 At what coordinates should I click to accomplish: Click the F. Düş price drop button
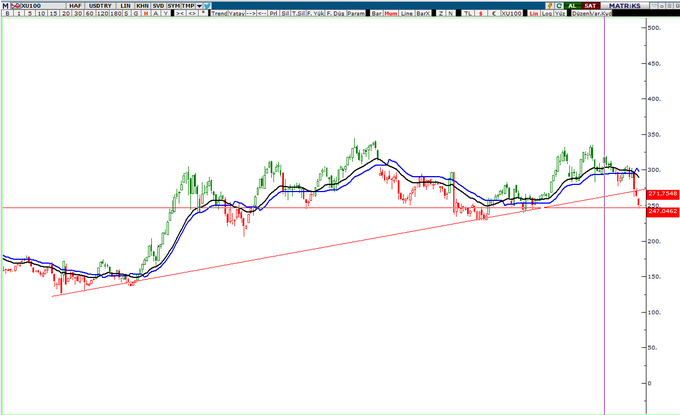[x=336, y=13]
